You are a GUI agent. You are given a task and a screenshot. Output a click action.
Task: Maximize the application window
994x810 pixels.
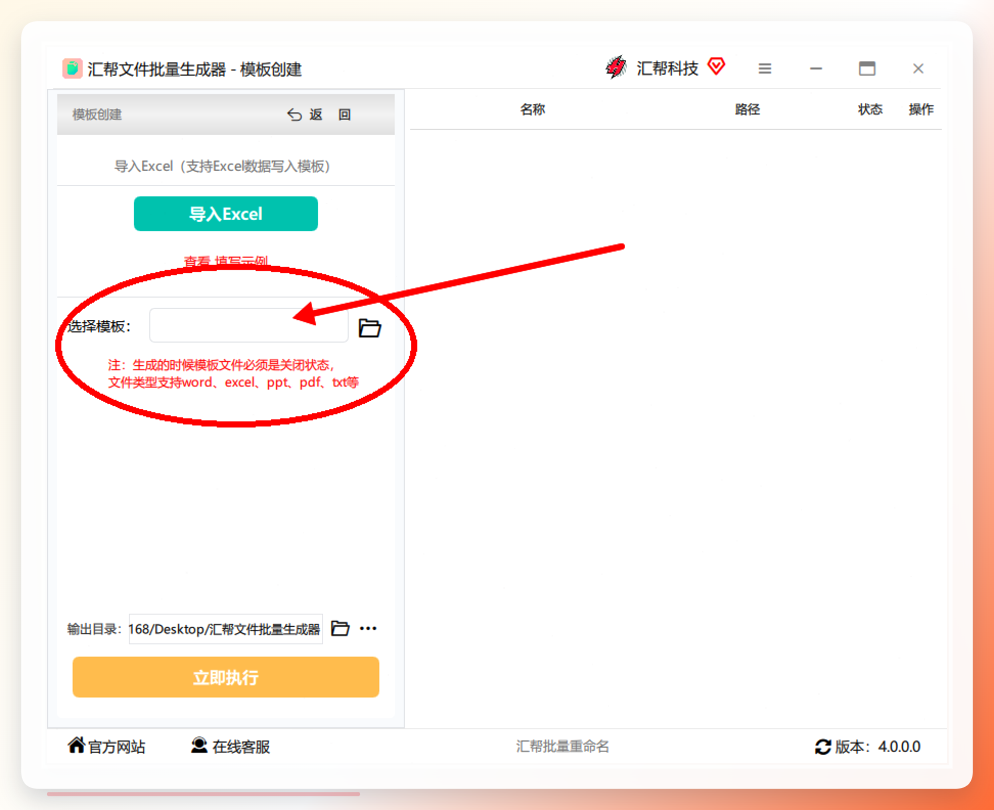click(867, 68)
